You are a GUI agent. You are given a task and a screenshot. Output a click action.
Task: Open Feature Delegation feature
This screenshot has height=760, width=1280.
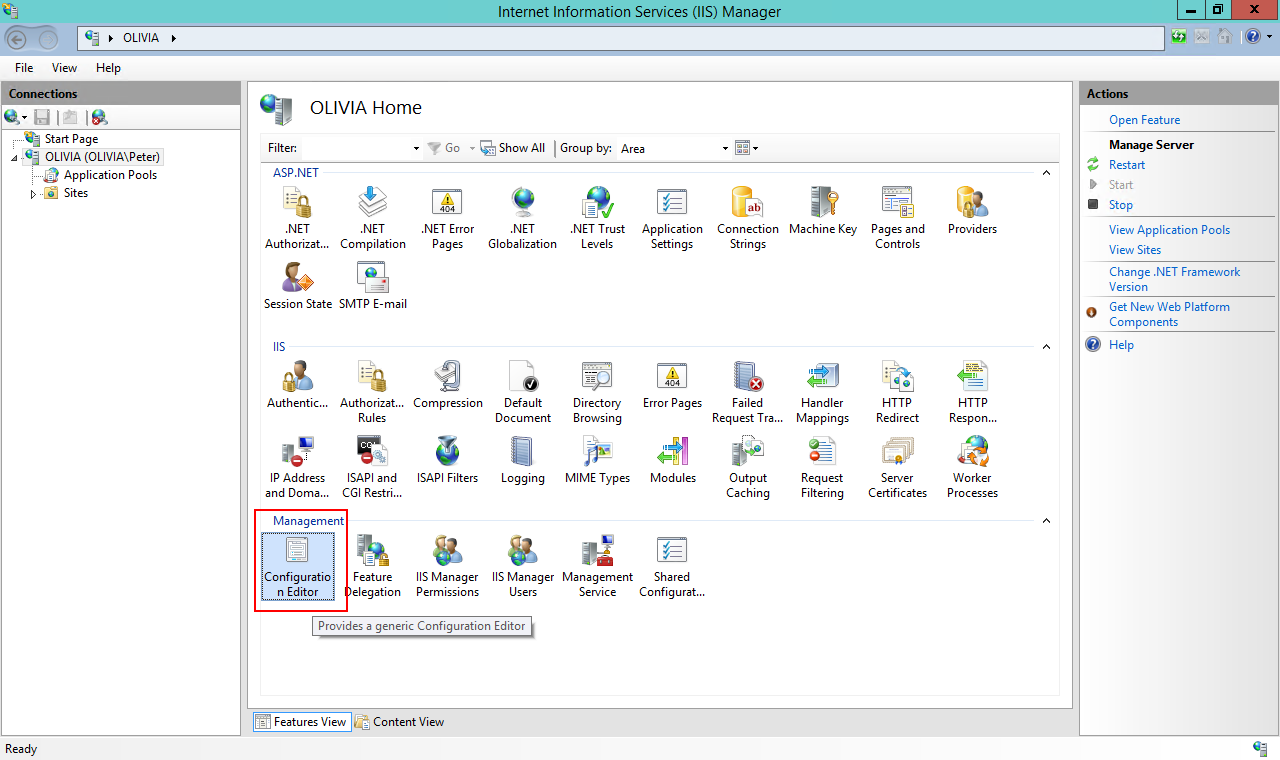point(372,566)
